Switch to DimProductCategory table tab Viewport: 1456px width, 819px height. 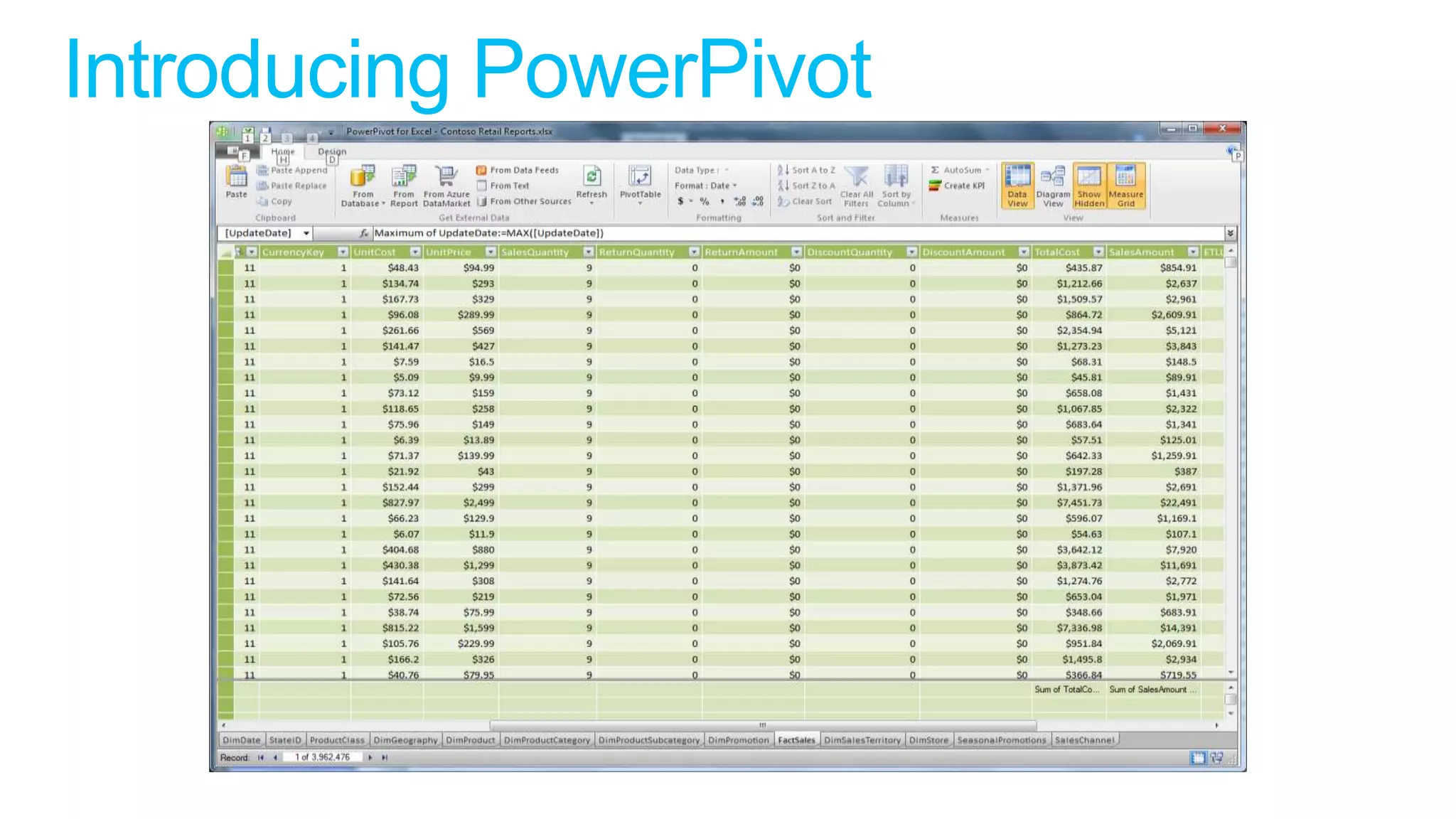(x=547, y=740)
